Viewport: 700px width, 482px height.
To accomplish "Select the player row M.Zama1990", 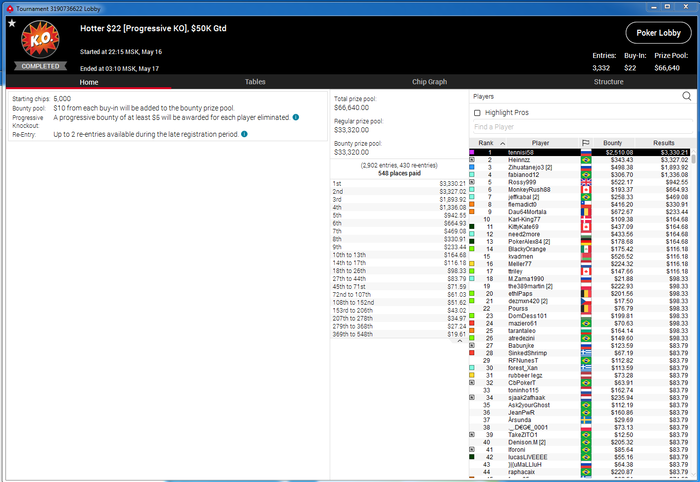I will click(579, 278).
